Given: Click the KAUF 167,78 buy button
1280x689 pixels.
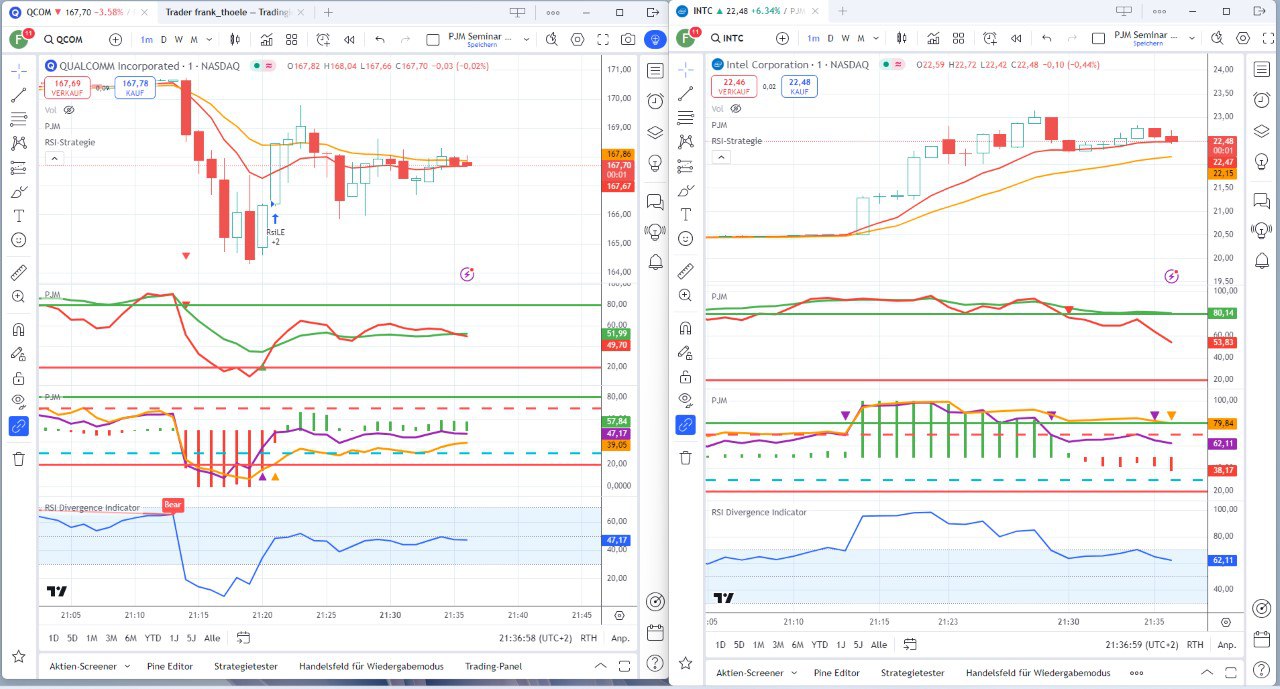Looking at the screenshot, I should [135, 87].
